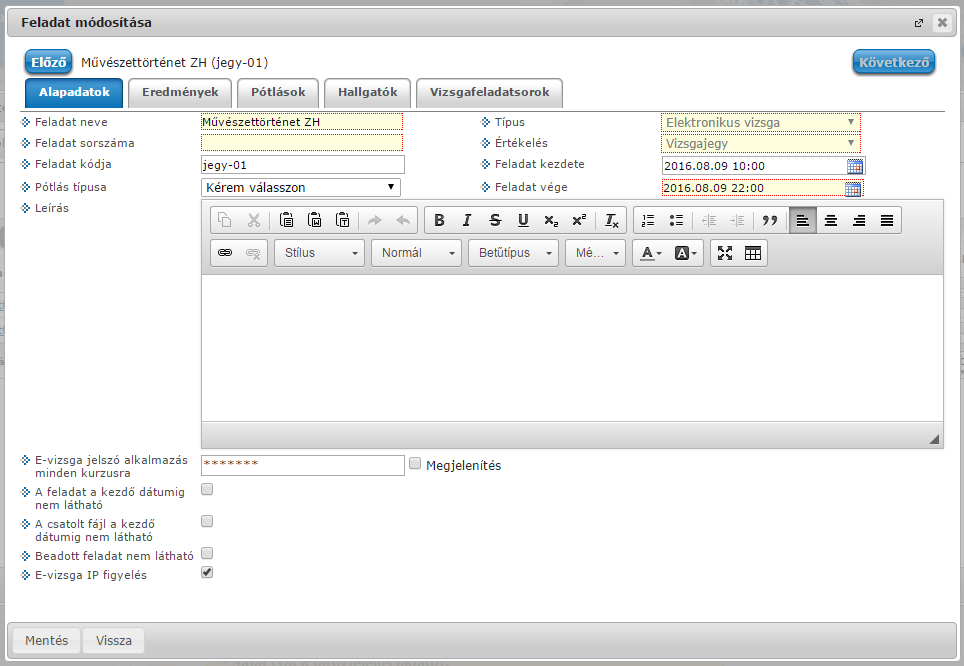Switch to the Alapadatok tab

[74, 93]
